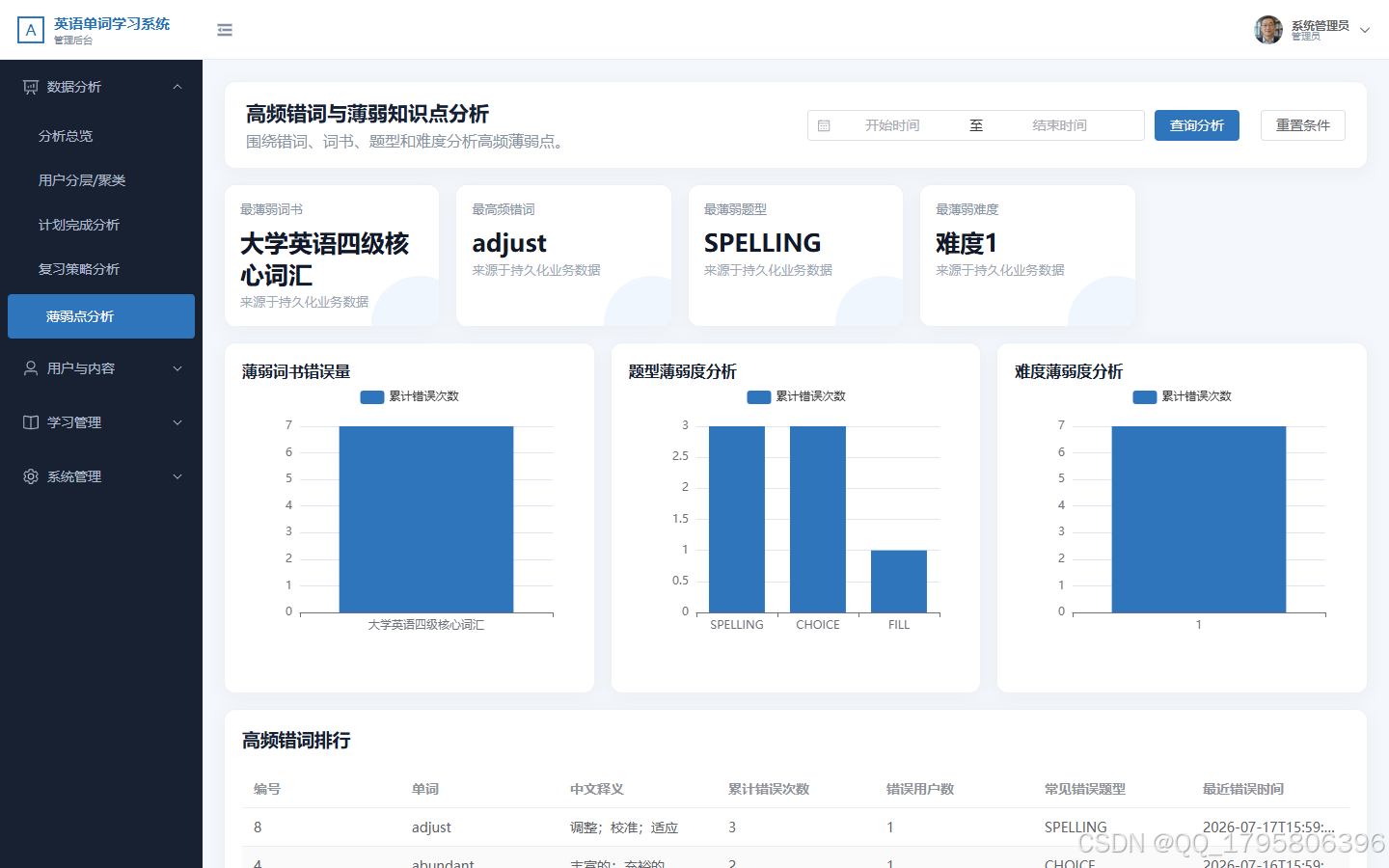The height and width of the screenshot is (868, 1389).
Task: Click the 用户与内容 person icon
Action: (x=31, y=368)
